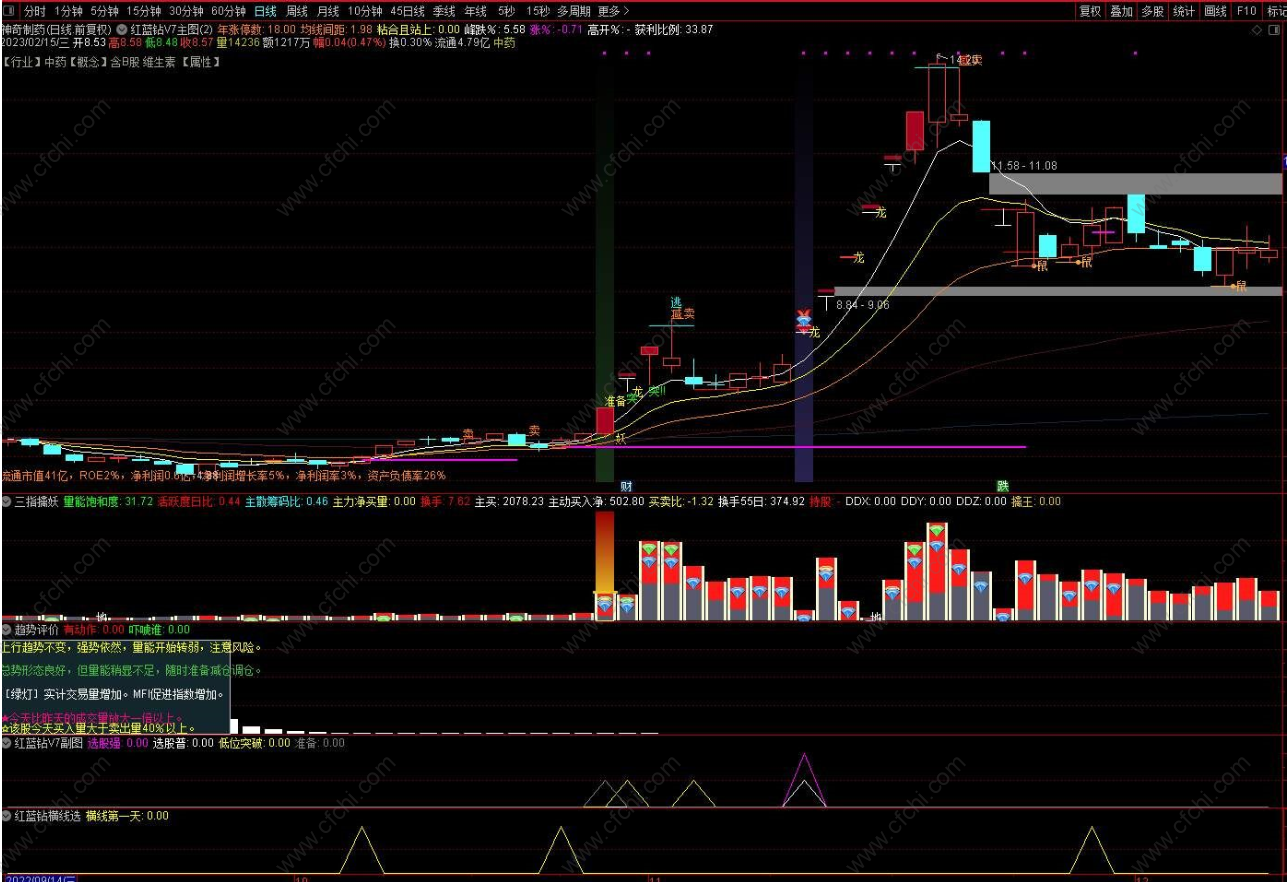Switch to 月线 monthly chart

(328, 11)
